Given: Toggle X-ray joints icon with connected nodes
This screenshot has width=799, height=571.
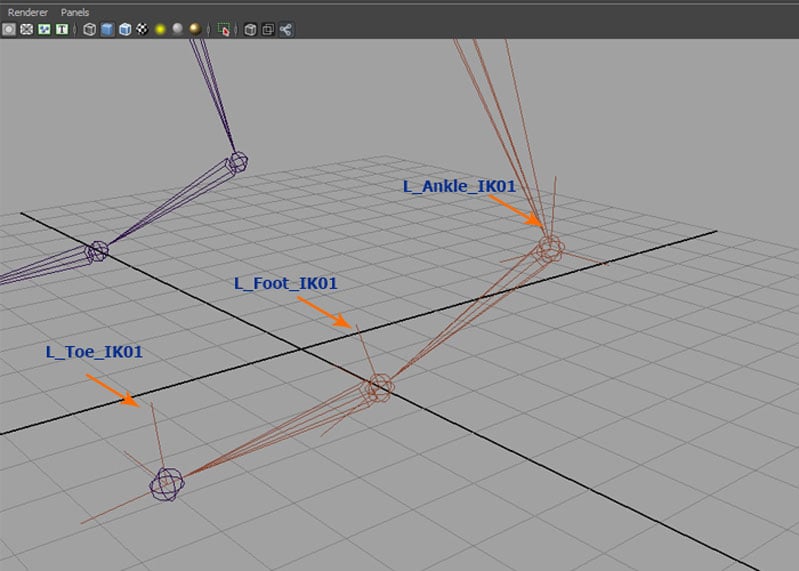Looking at the screenshot, I should coord(286,30).
